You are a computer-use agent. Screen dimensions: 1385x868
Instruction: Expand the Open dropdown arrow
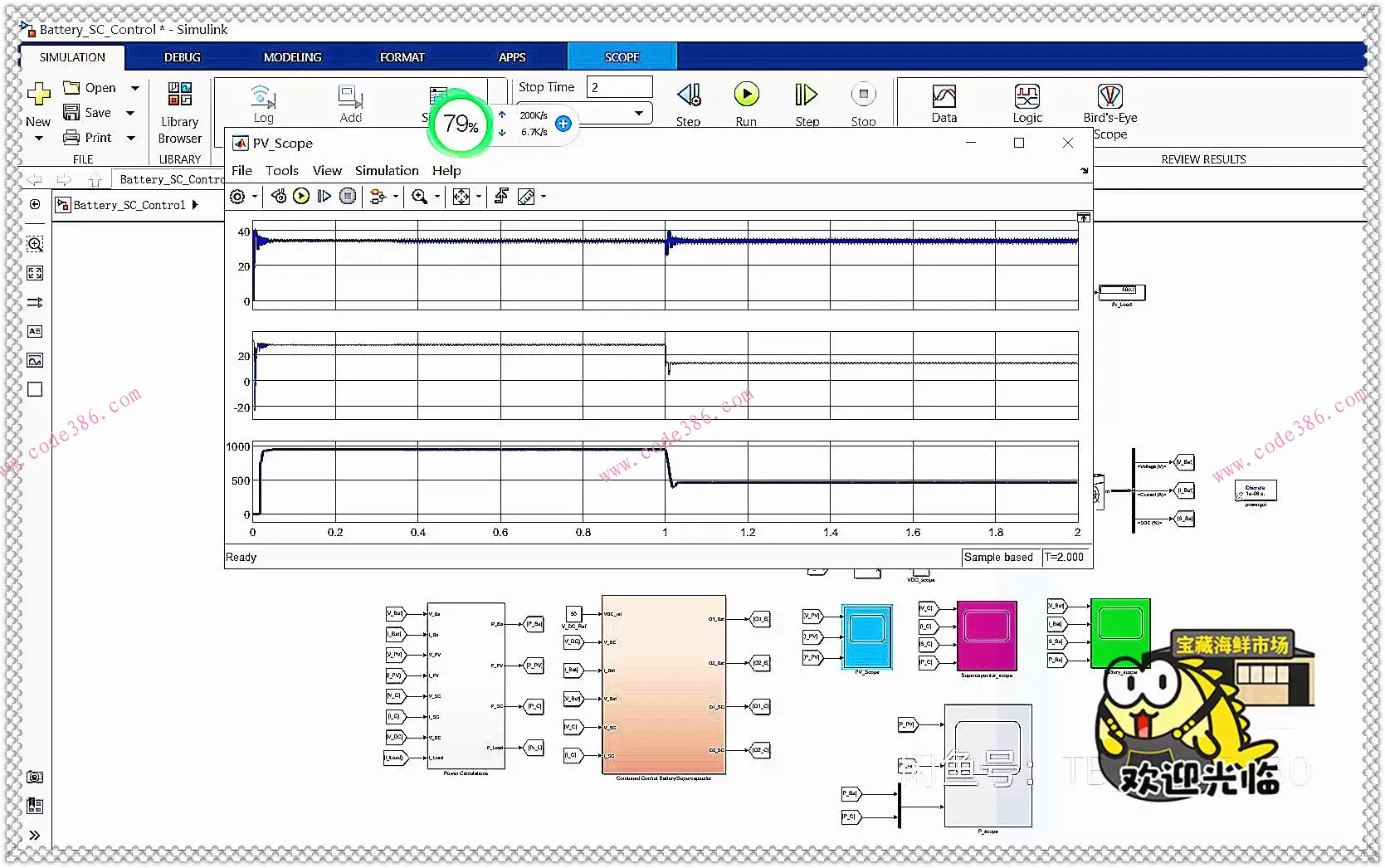coord(135,88)
